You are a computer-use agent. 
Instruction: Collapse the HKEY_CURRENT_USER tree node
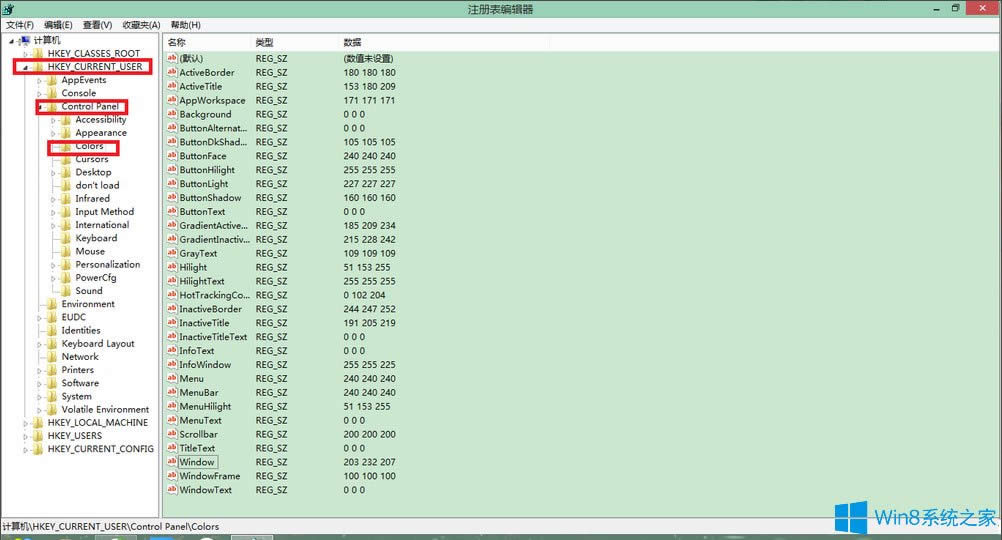(23, 67)
